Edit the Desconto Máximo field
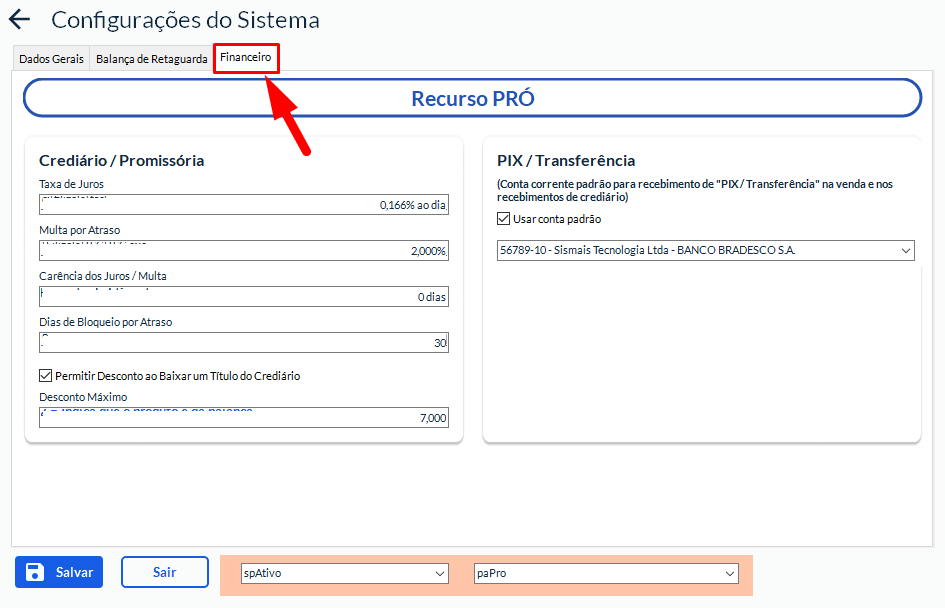Screen dimensions: 945x608 244,417
